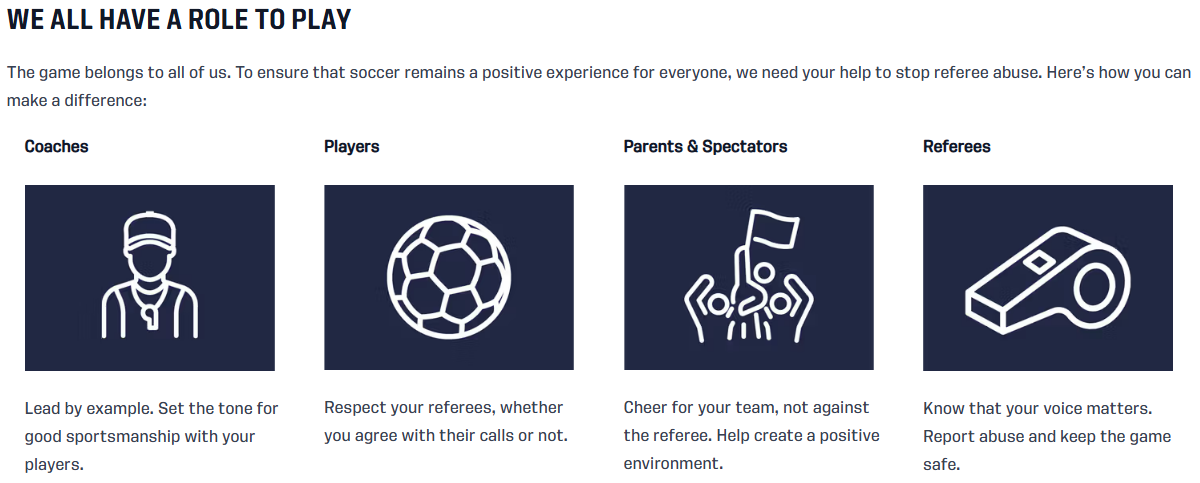Select the Coaches heading
Image resolution: width=1200 pixels, height=483 pixels.
(56, 146)
